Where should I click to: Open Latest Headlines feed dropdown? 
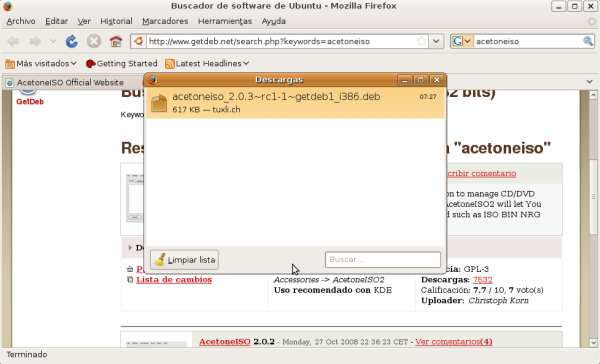pyautogui.click(x=207, y=64)
